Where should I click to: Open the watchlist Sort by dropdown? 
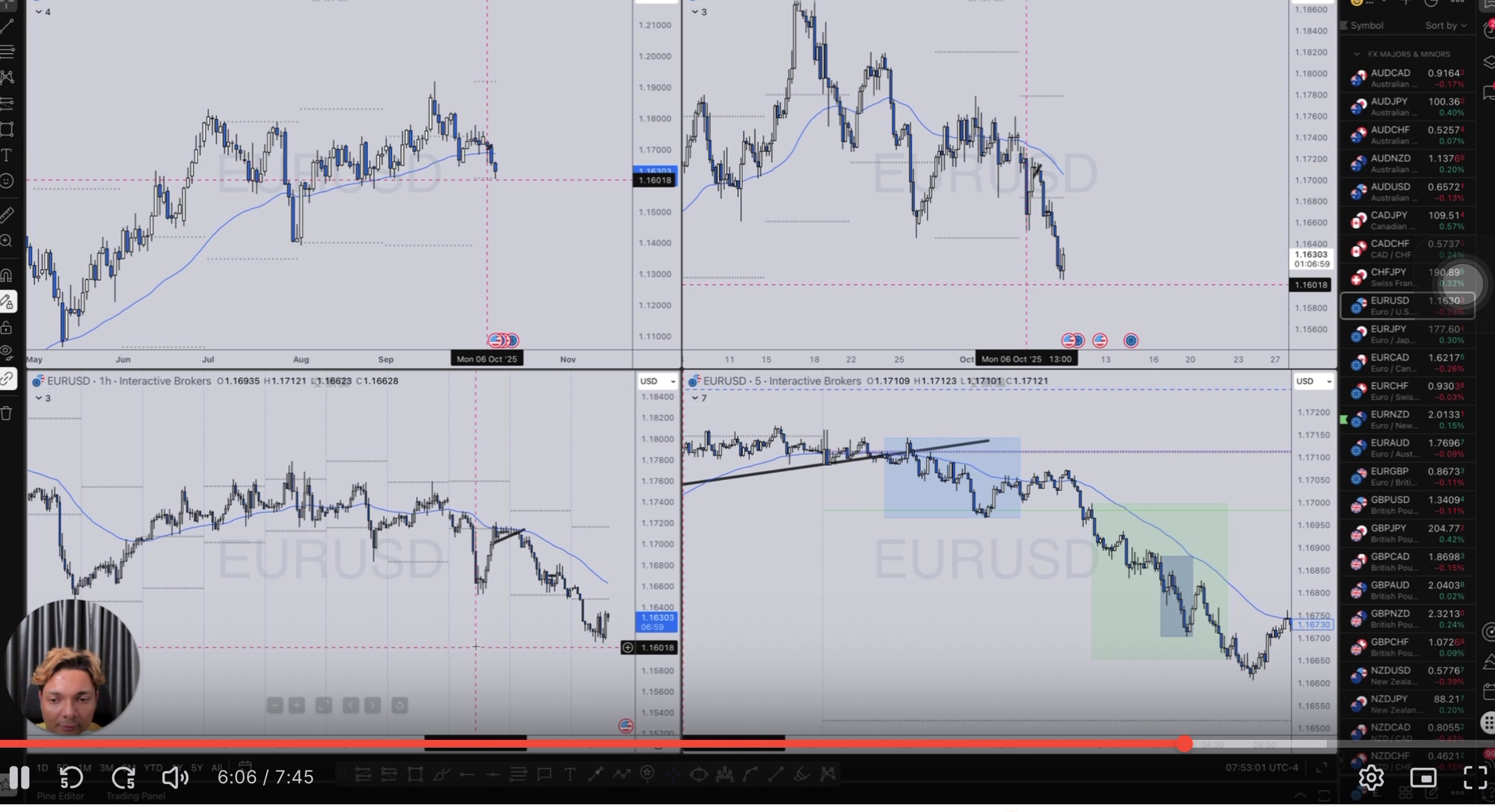tap(1446, 25)
